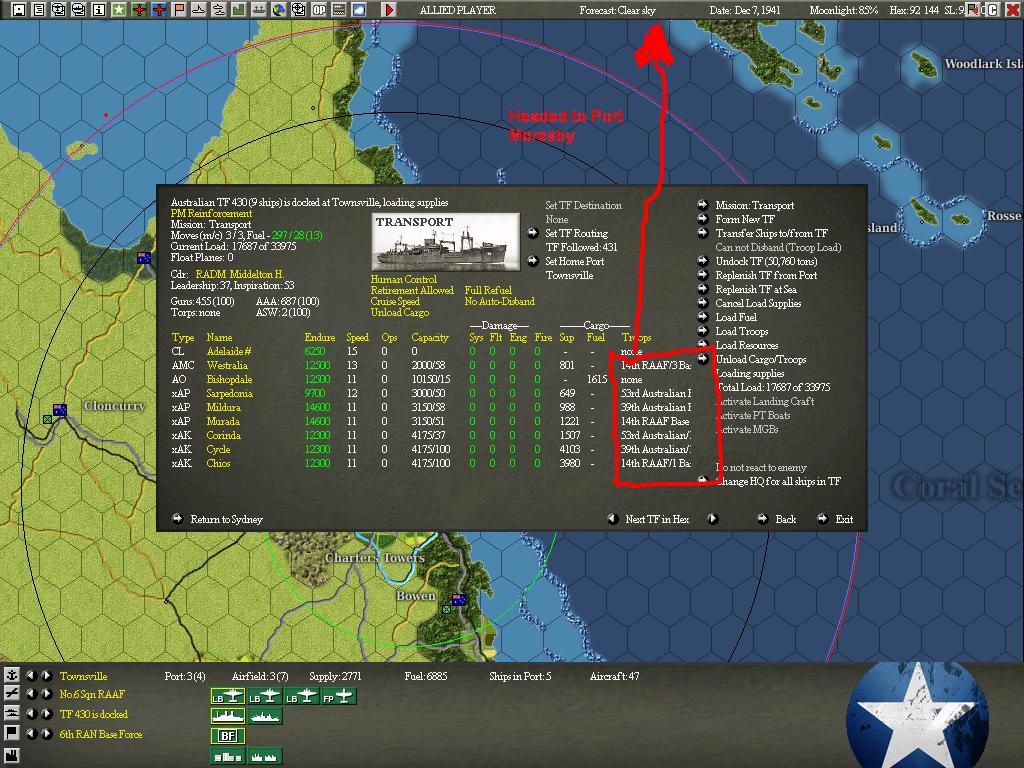Screen dimensions: 1024x768
Task: Click the save game disk icon
Action: click(18, 10)
